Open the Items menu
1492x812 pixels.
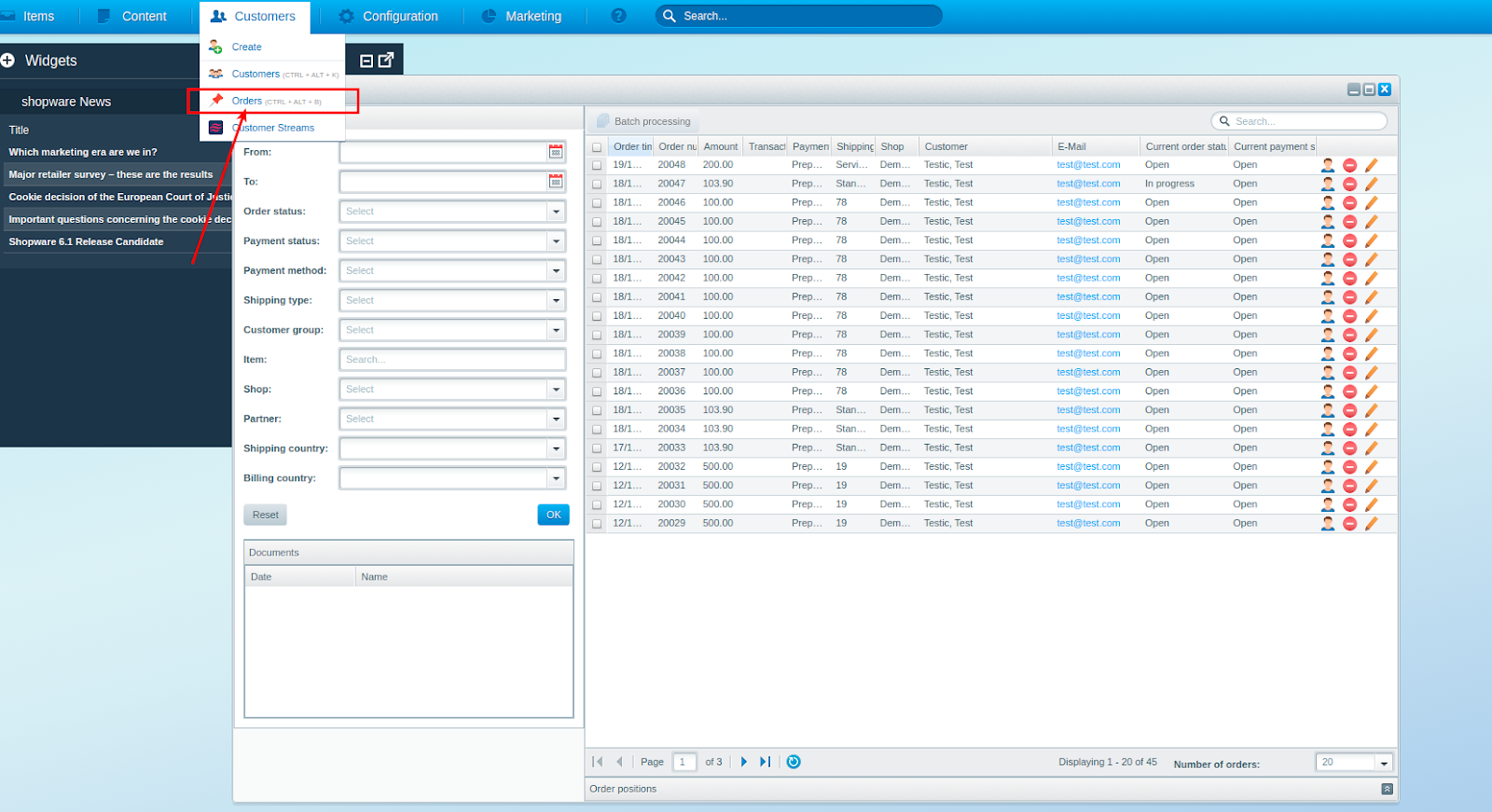tap(28, 16)
